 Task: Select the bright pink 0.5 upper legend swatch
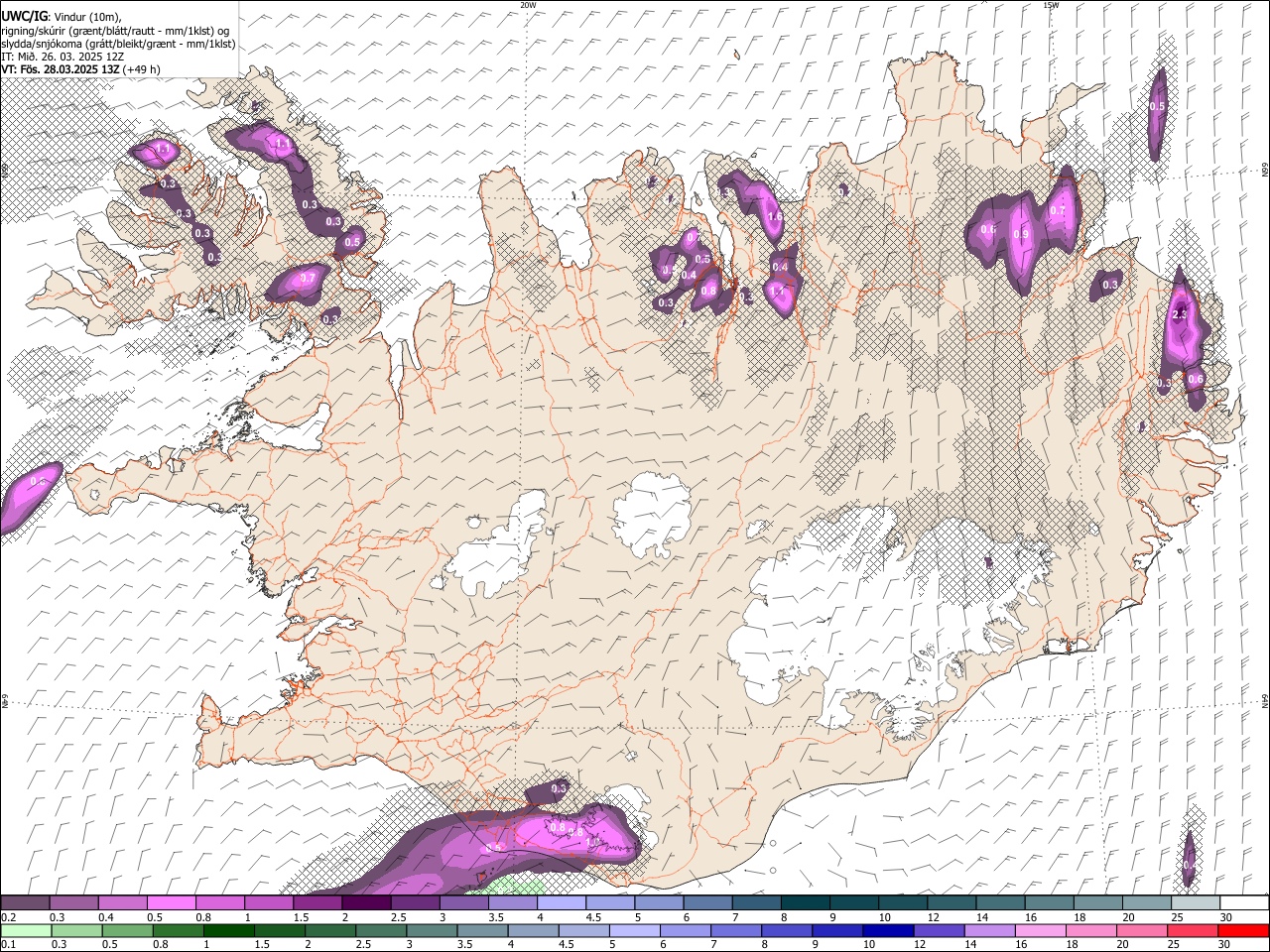(171, 903)
